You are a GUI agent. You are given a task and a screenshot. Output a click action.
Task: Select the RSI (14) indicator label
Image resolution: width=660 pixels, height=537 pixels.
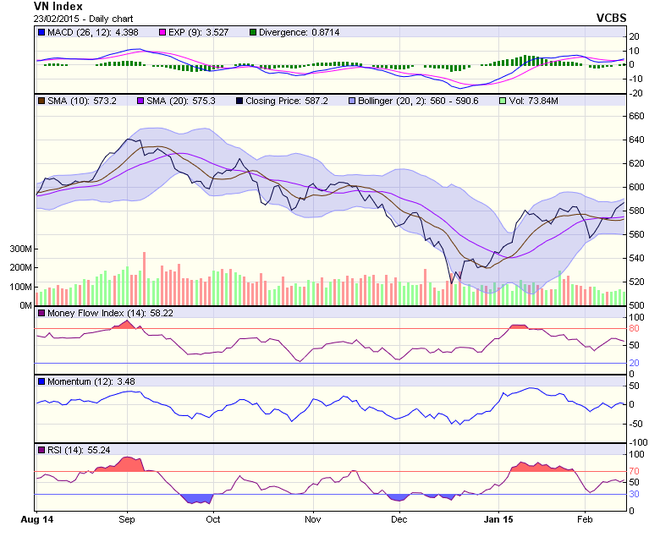click(x=68, y=450)
